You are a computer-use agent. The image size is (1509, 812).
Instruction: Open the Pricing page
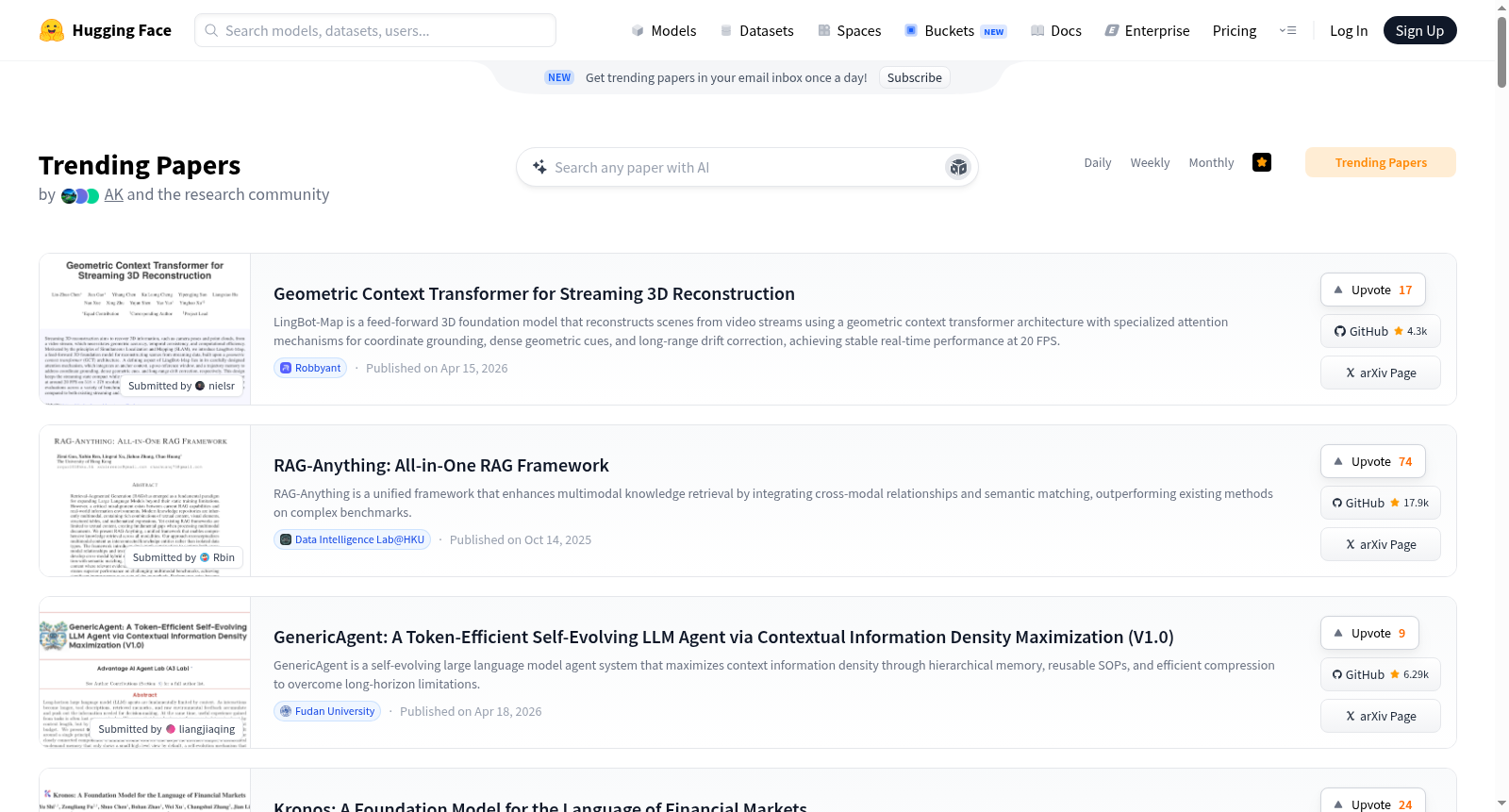1235,31
